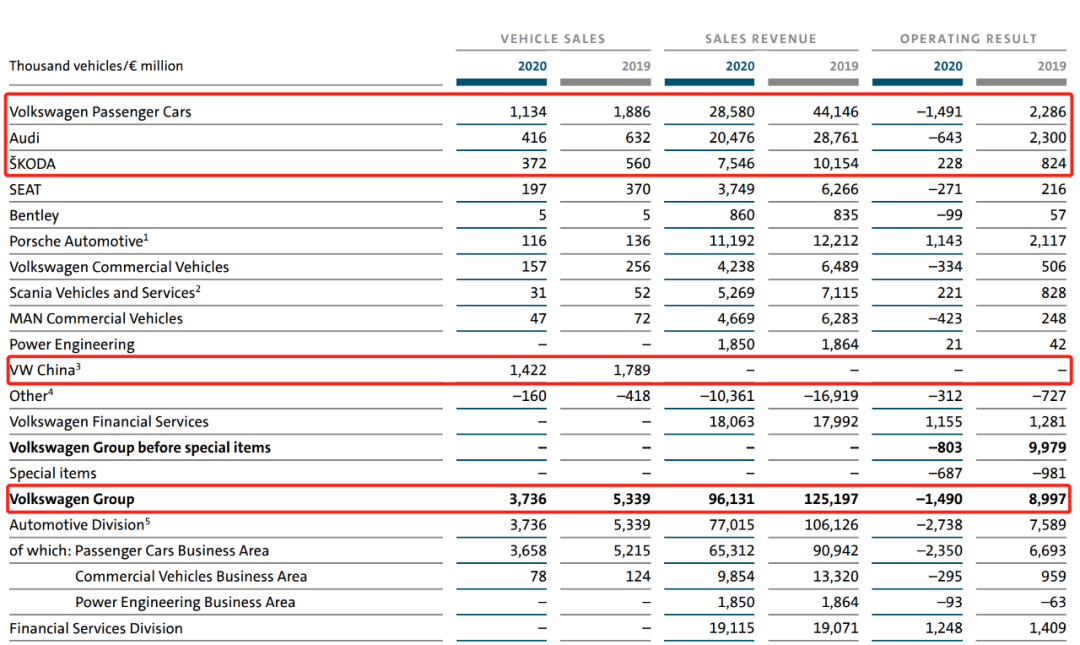
Task: Click Porsche Automotive 2020 revenue 11,192
Action: [x=732, y=241]
